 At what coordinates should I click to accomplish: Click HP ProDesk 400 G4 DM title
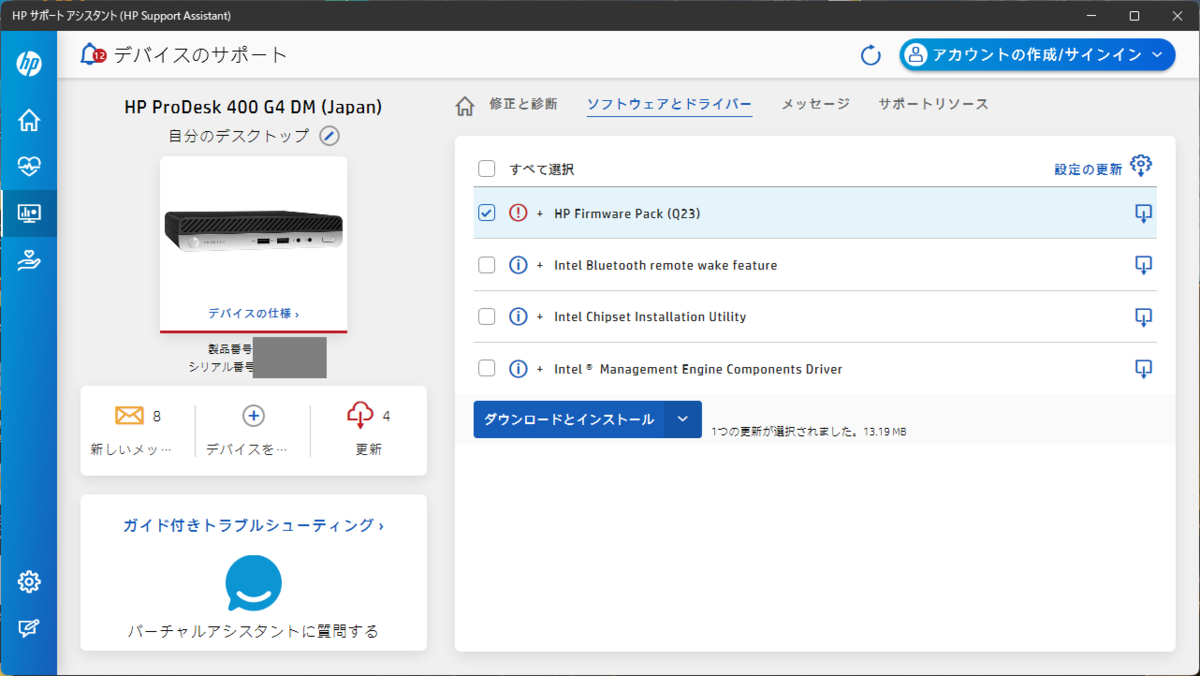click(253, 107)
